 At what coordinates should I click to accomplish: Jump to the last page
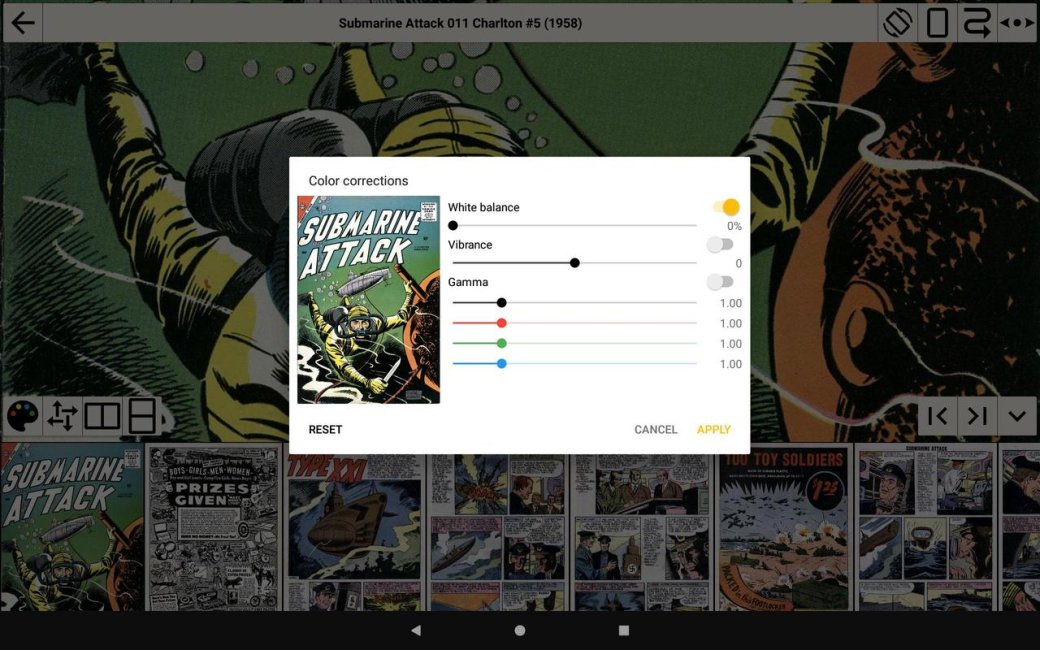point(977,416)
